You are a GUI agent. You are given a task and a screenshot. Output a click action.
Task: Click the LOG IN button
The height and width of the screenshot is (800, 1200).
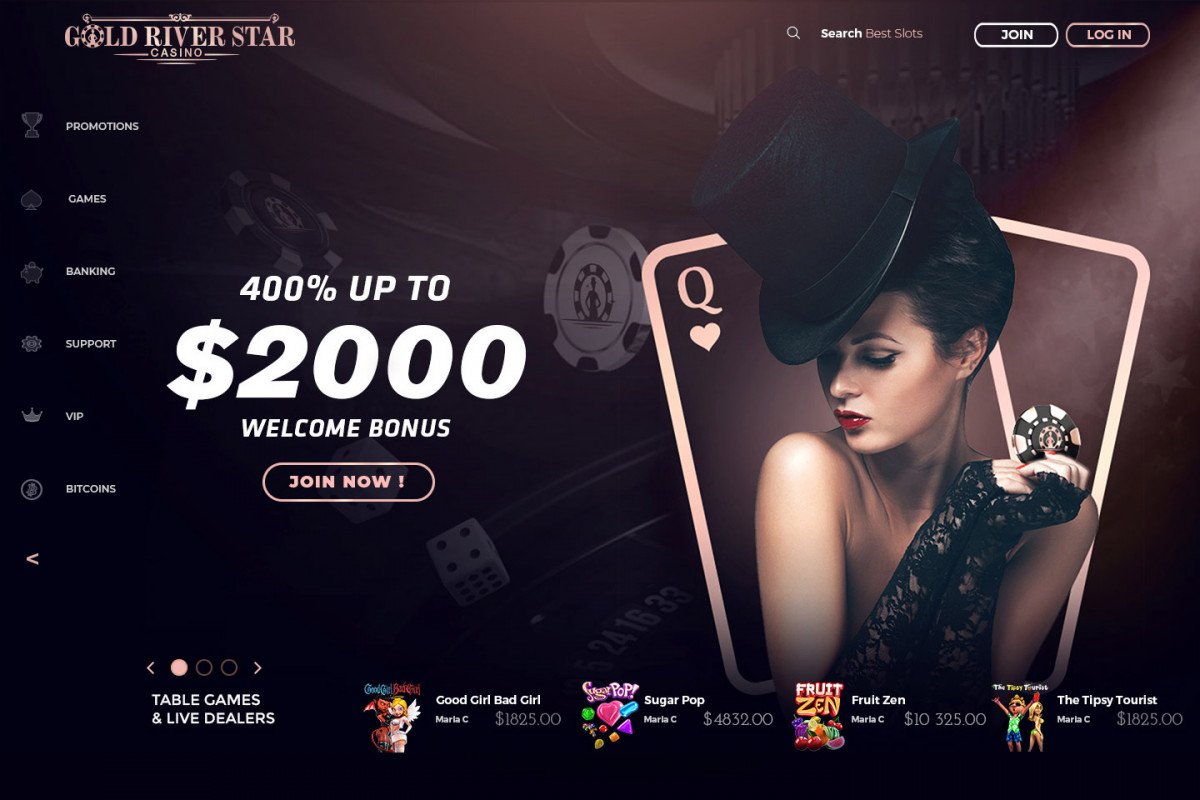pos(1108,35)
